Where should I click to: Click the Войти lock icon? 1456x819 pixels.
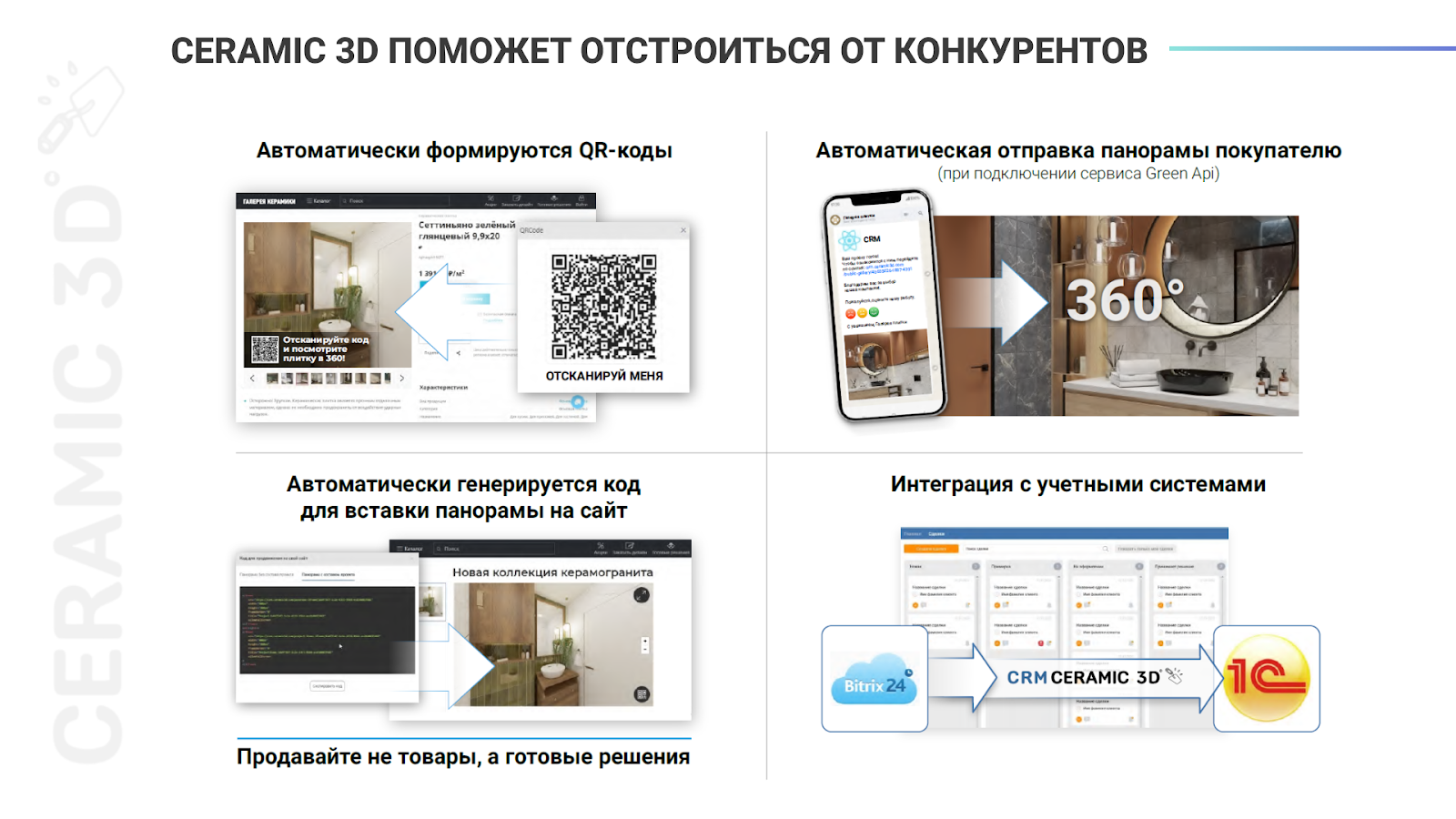[x=581, y=200]
